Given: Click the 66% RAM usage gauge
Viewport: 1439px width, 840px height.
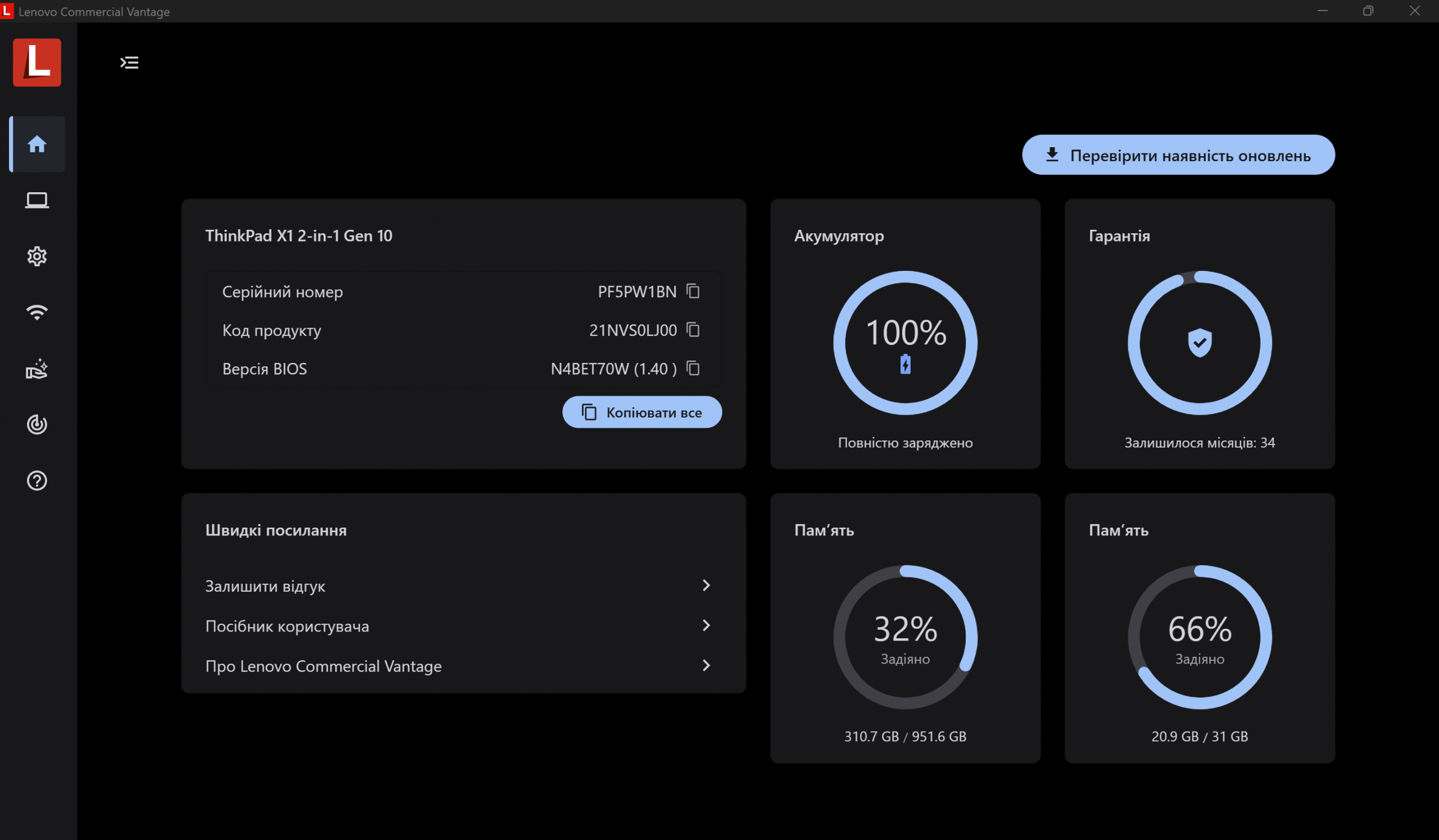Looking at the screenshot, I should pyautogui.click(x=1199, y=637).
